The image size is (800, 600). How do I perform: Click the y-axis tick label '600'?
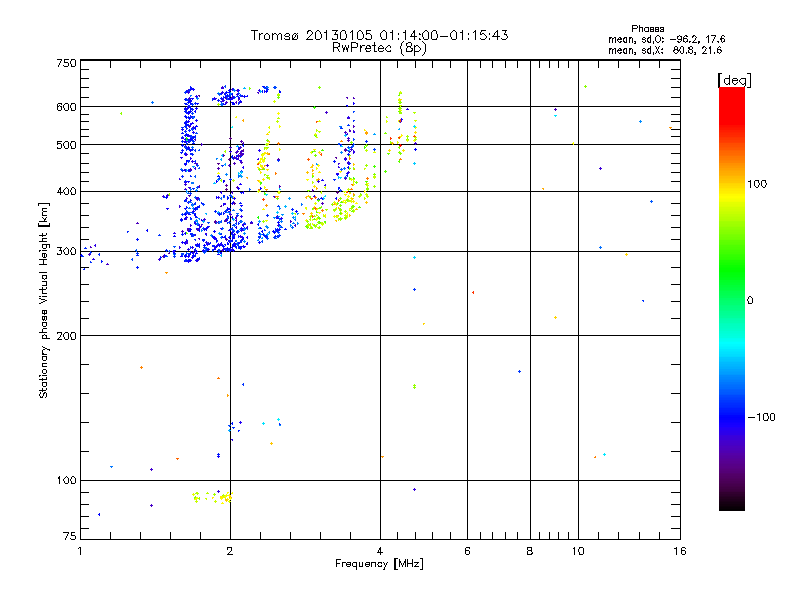coord(66,107)
